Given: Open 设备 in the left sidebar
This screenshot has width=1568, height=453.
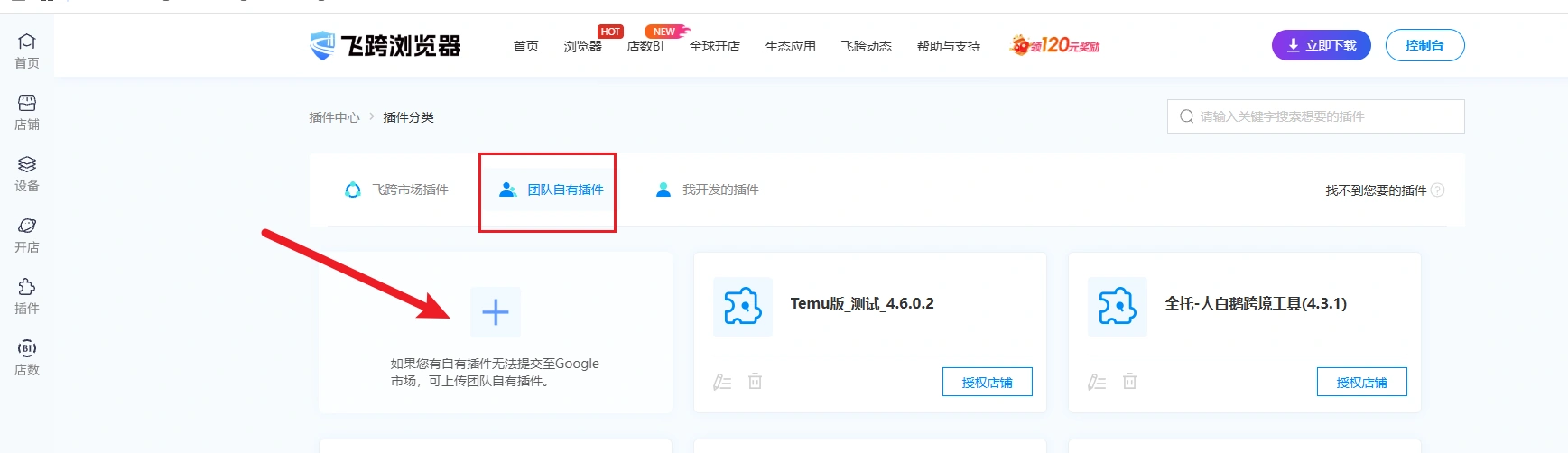Looking at the screenshot, I should click(x=27, y=174).
